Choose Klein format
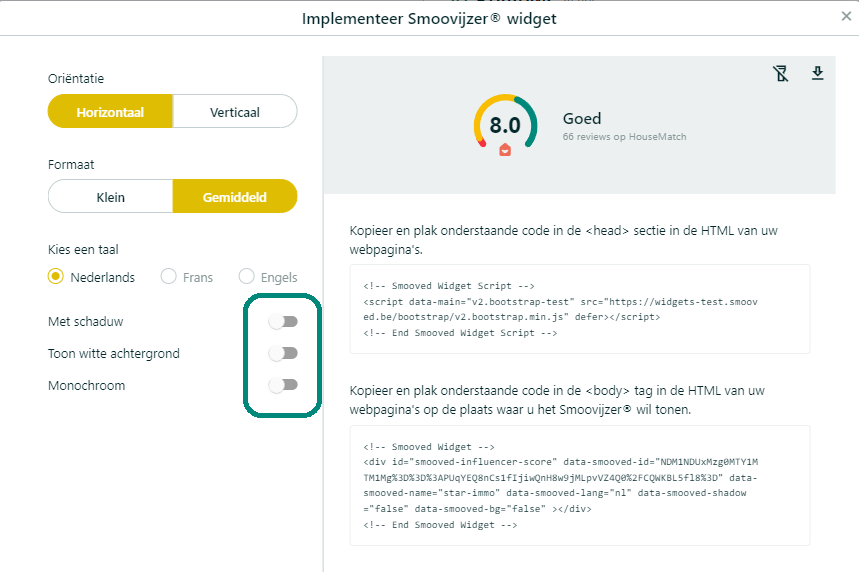The image size is (859, 580). click(110, 197)
